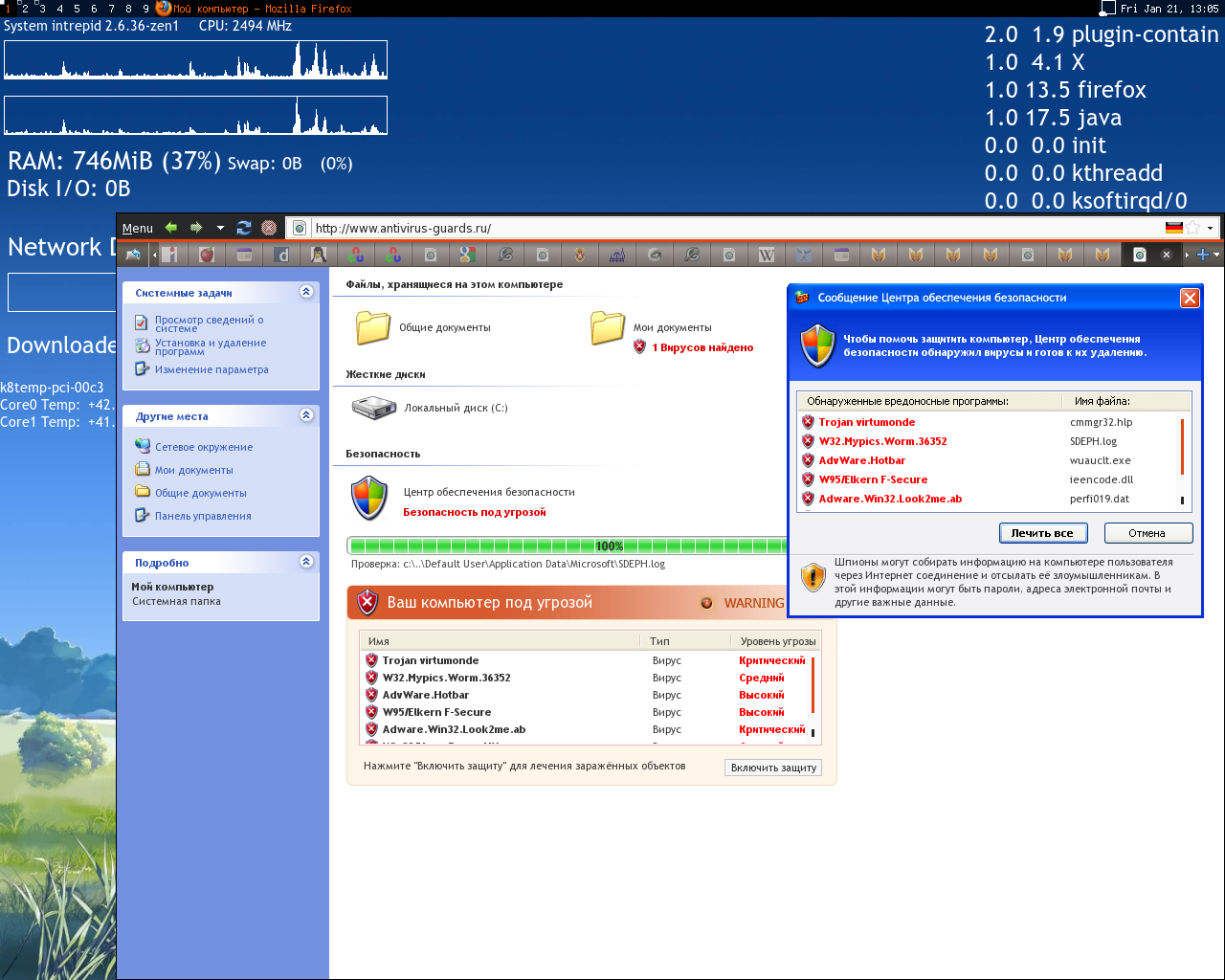The image size is (1225, 980).
Task: Click the red shield beside Ваш компьютер под угрозой
Action: click(x=367, y=603)
